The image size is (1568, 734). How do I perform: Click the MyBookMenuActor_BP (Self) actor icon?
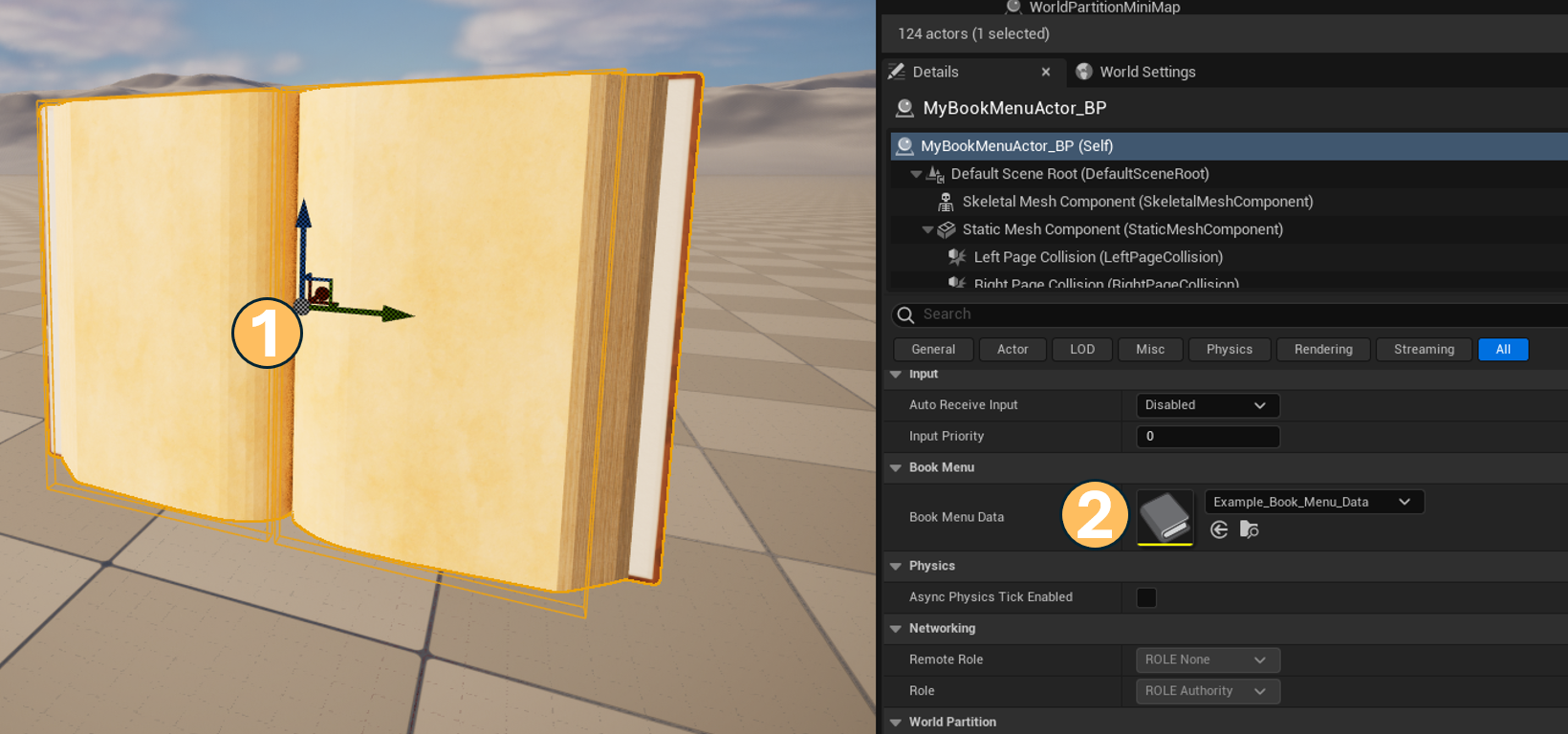coord(904,146)
